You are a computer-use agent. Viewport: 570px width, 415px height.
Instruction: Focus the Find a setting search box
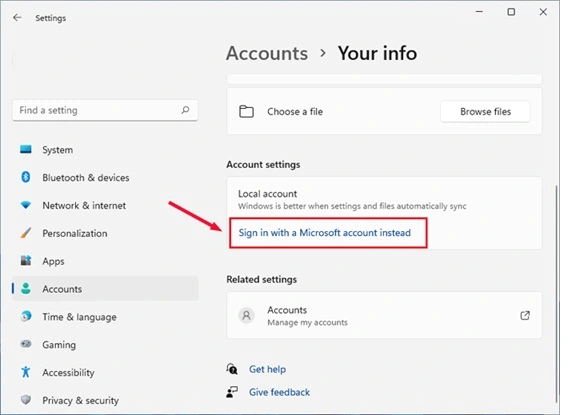click(105, 110)
